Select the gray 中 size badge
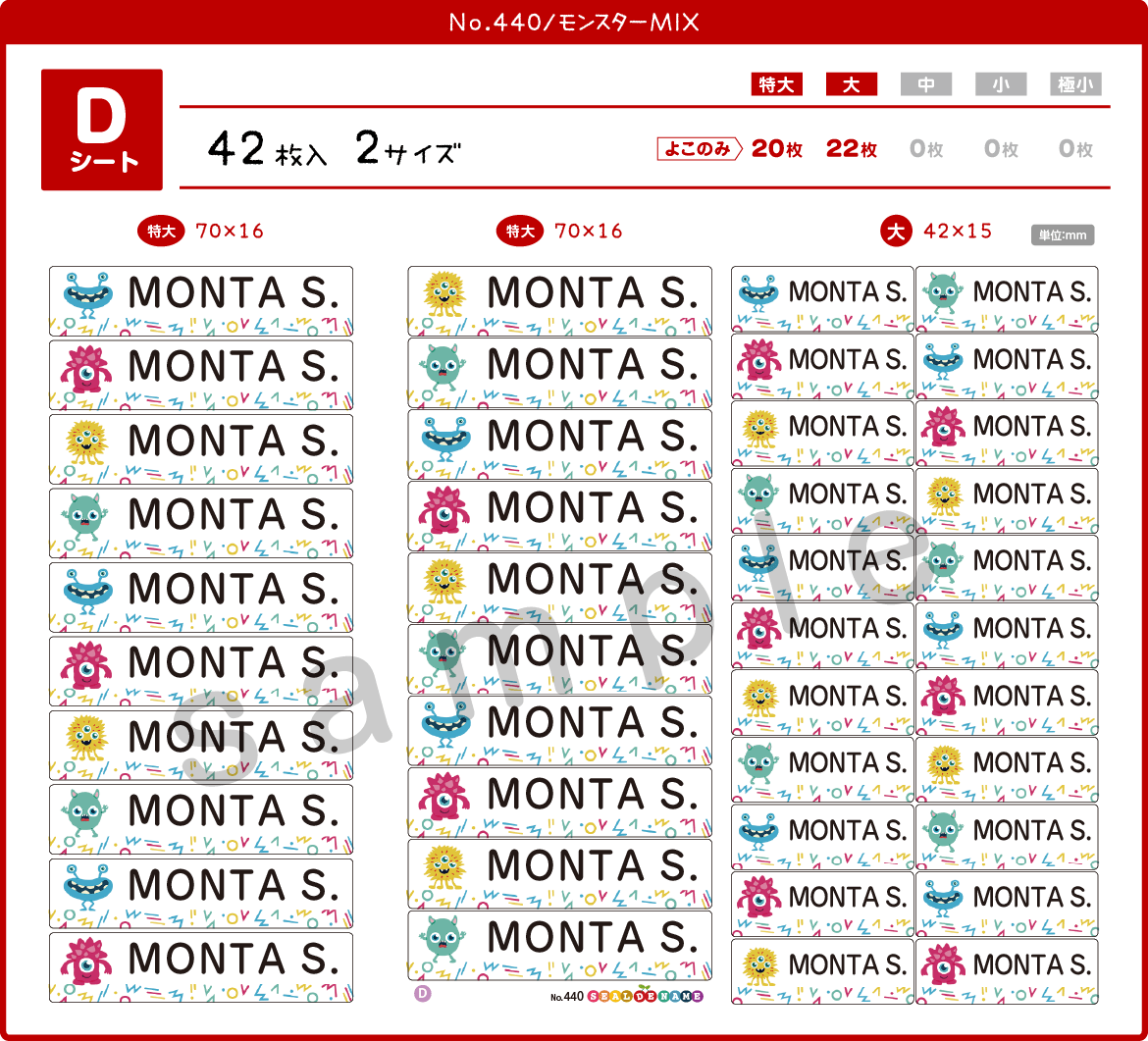Image resolution: width=1148 pixels, height=1041 pixels. point(926,84)
